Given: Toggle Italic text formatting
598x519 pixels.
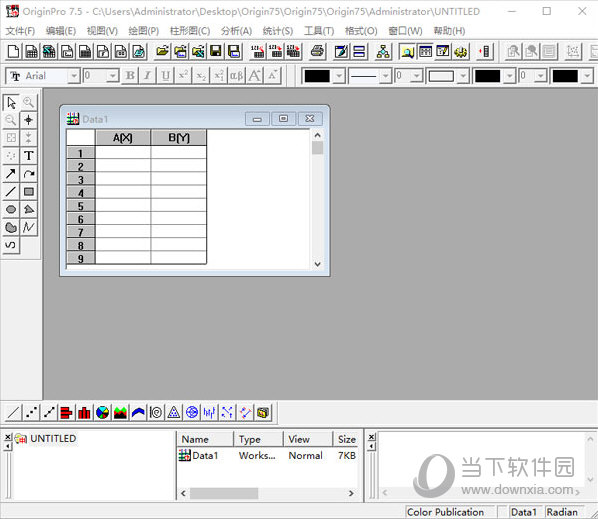Looking at the screenshot, I should coord(147,76).
